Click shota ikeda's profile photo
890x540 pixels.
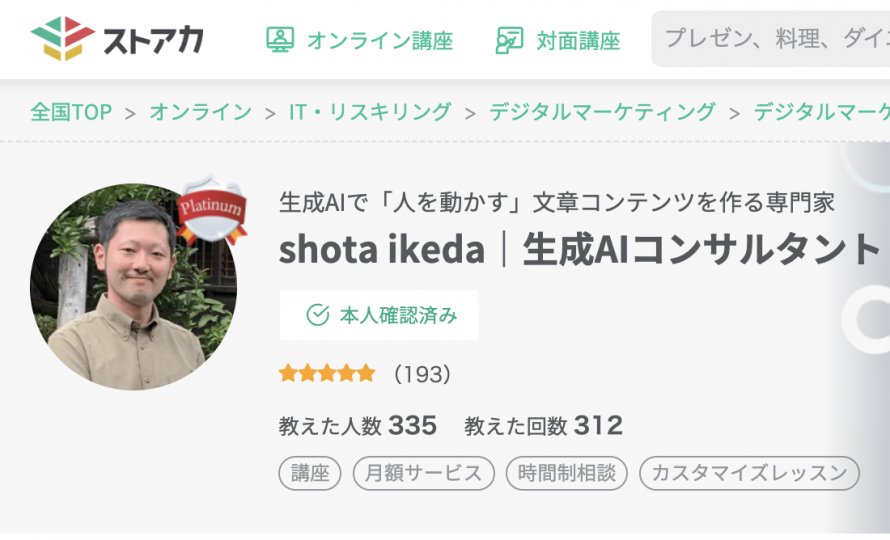[x=133, y=287]
